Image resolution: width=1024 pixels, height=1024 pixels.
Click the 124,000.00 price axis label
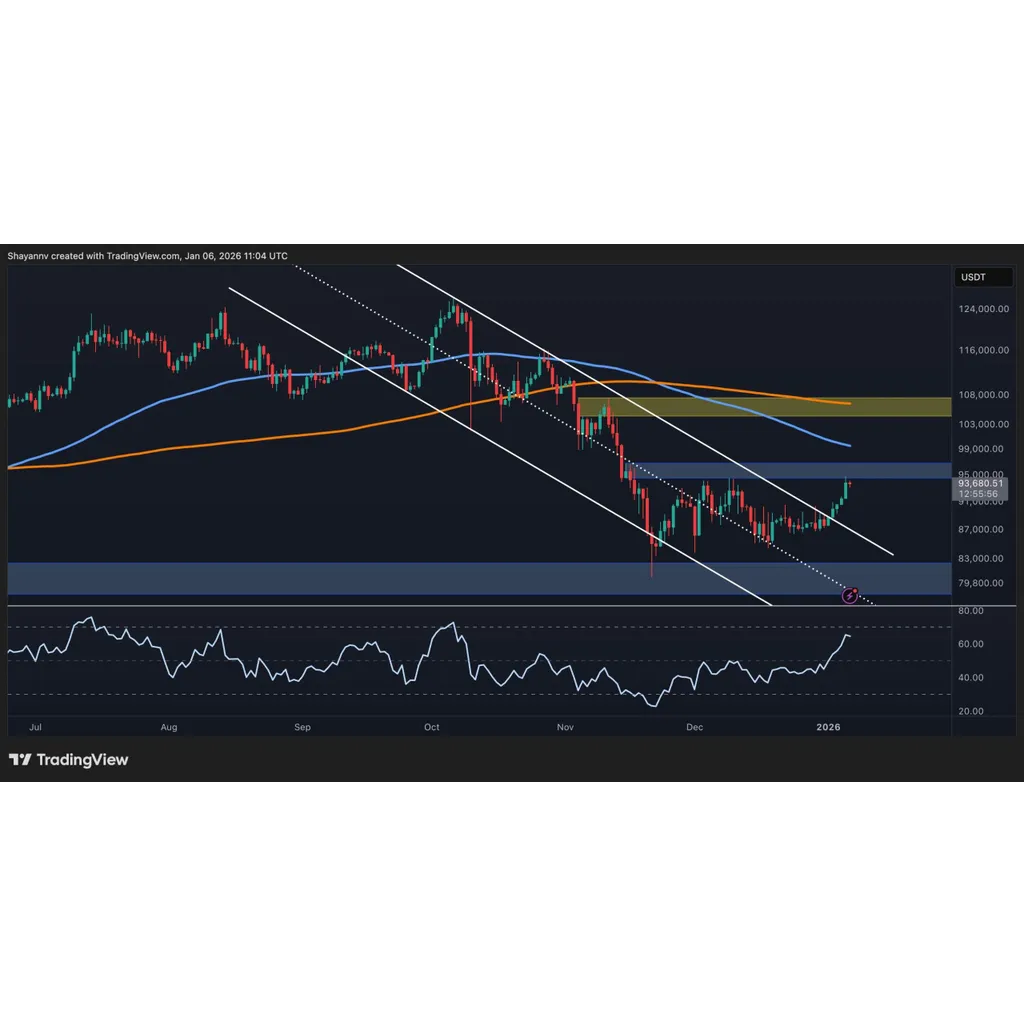click(984, 309)
